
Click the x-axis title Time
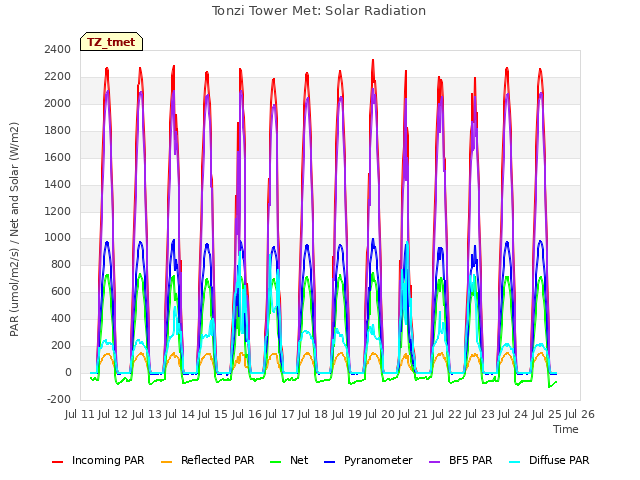click(566, 429)
